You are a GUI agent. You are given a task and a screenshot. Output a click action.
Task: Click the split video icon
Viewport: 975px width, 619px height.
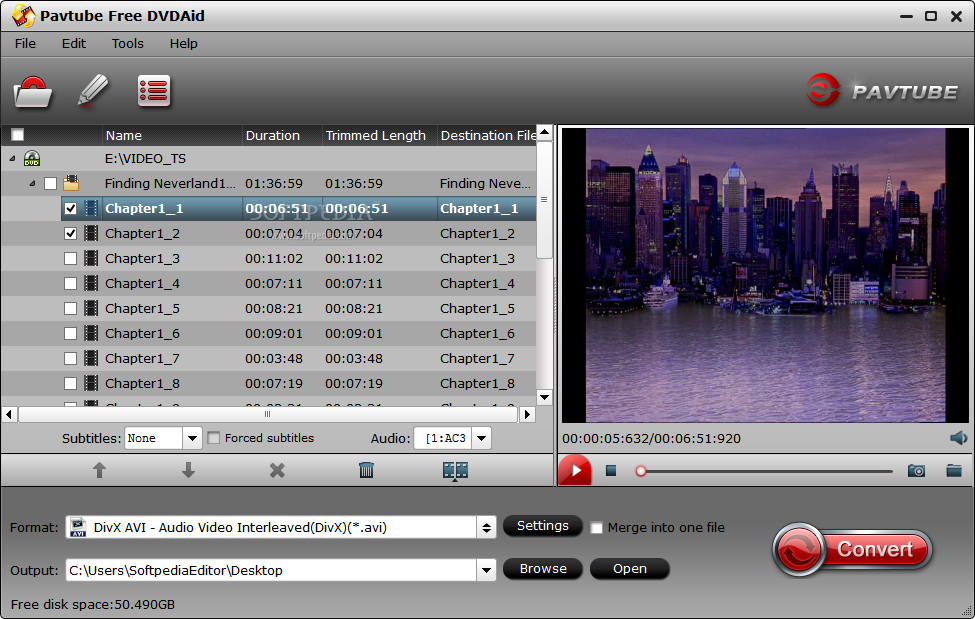point(455,471)
